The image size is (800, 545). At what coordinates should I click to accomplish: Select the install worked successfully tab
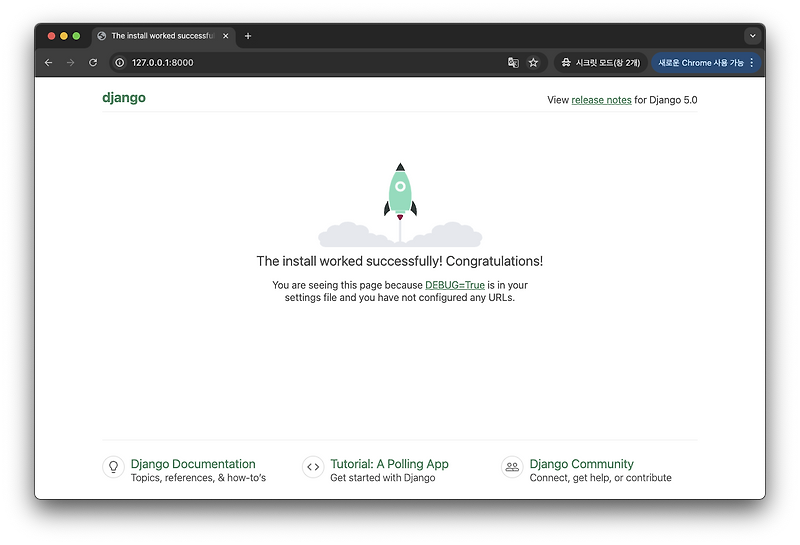pyautogui.click(x=163, y=36)
